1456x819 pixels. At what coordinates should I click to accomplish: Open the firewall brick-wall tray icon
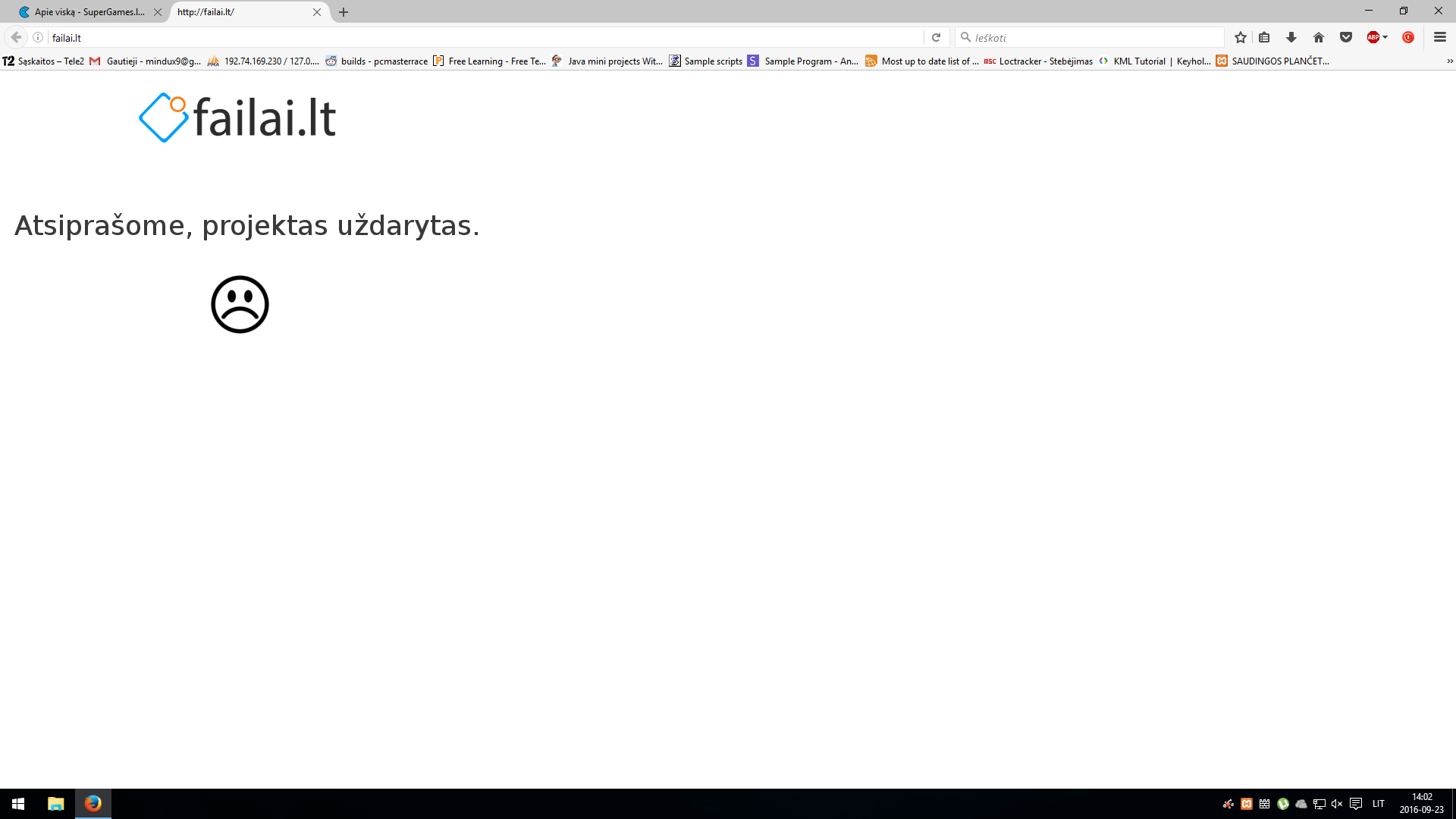pyautogui.click(x=1265, y=804)
